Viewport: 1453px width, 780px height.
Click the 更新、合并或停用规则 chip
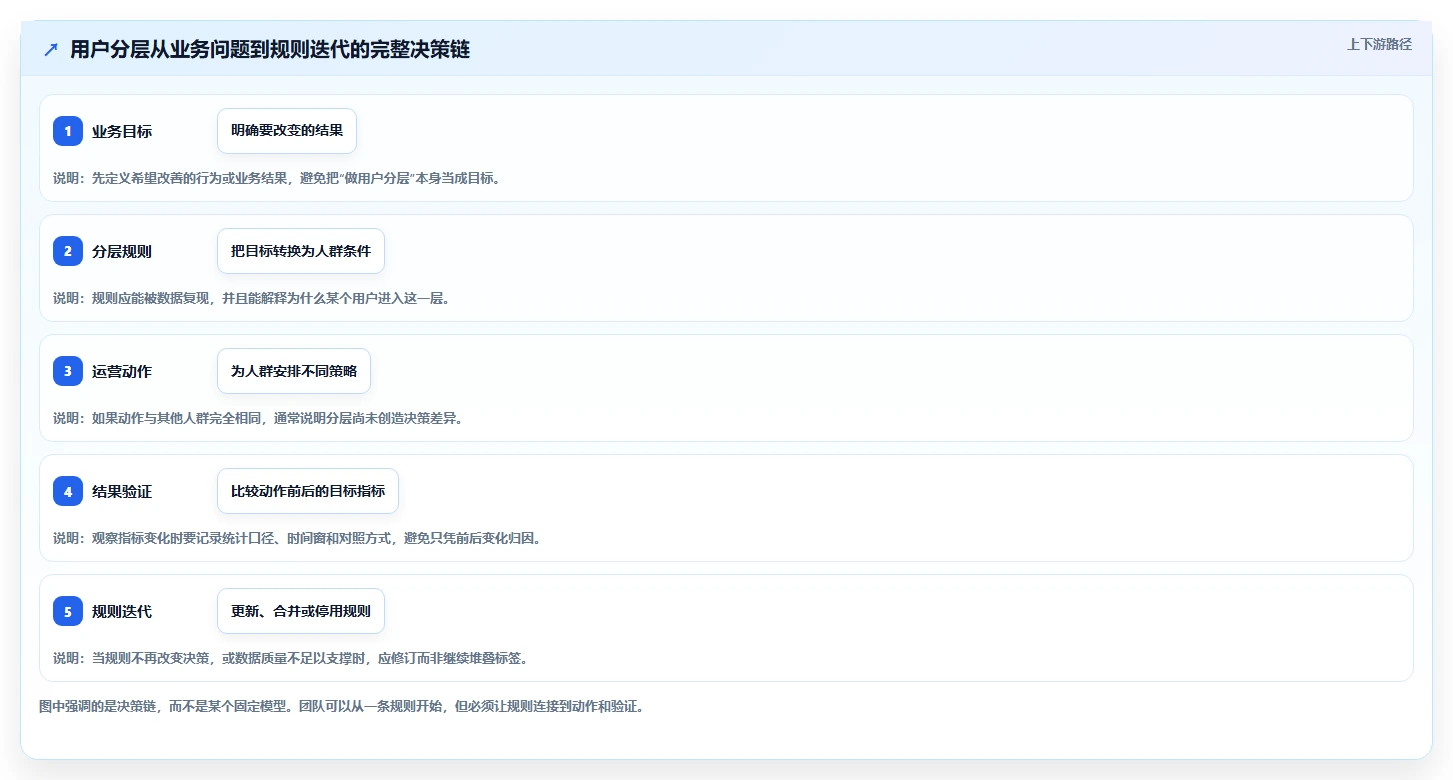(301, 611)
